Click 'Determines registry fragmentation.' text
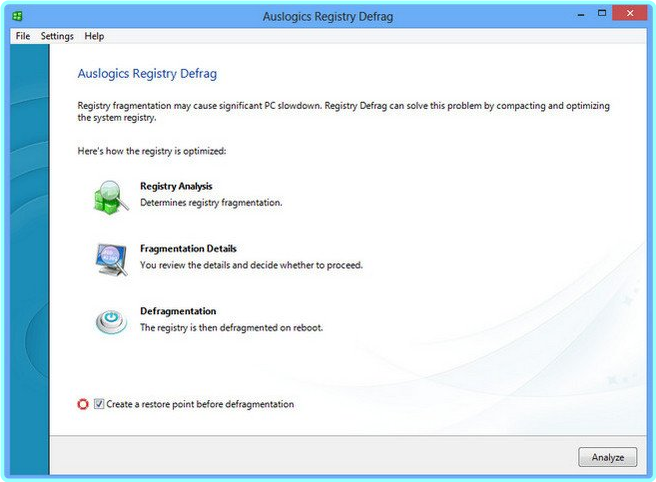This screenshot has width=656, height=482. pos(211,203)
